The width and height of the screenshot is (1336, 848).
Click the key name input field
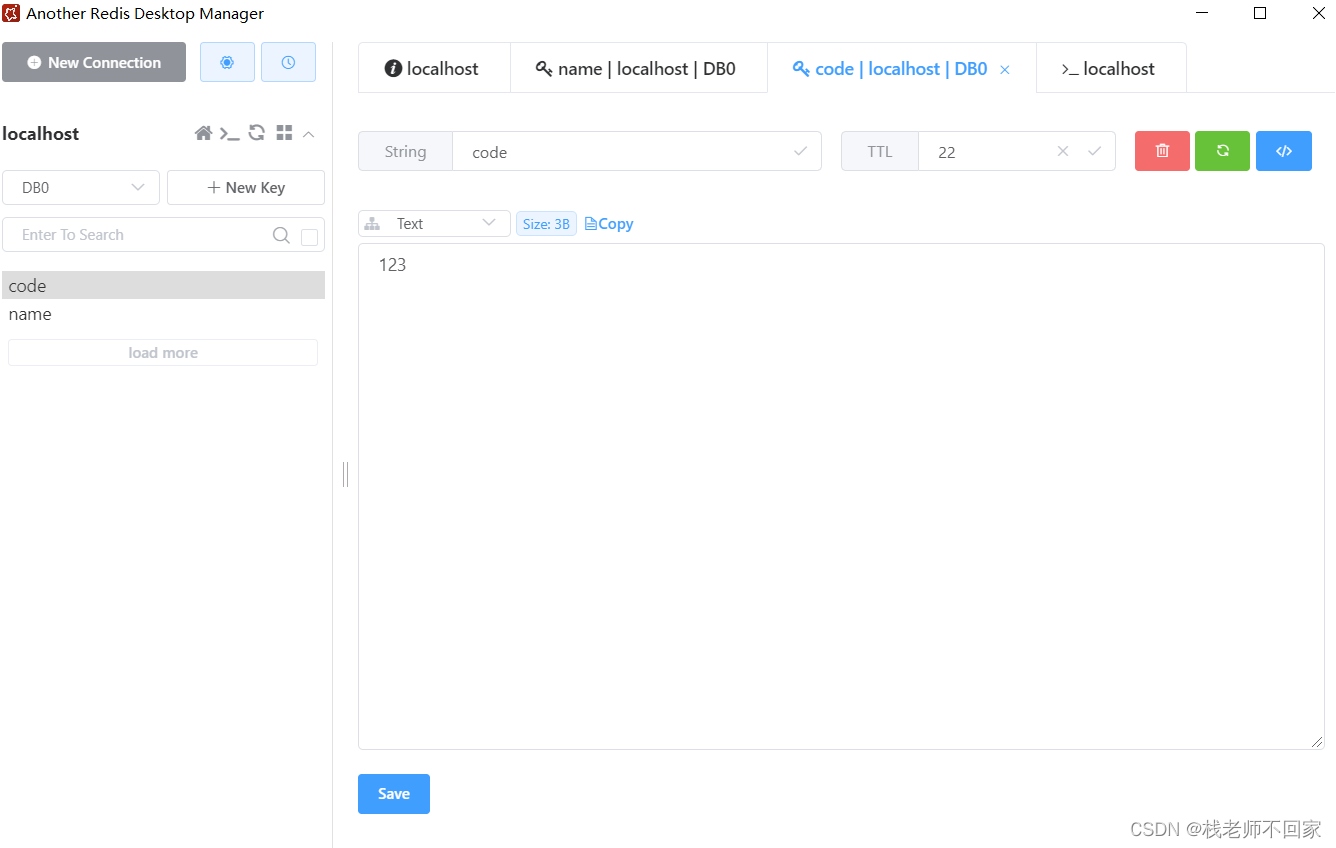point(637,151)
